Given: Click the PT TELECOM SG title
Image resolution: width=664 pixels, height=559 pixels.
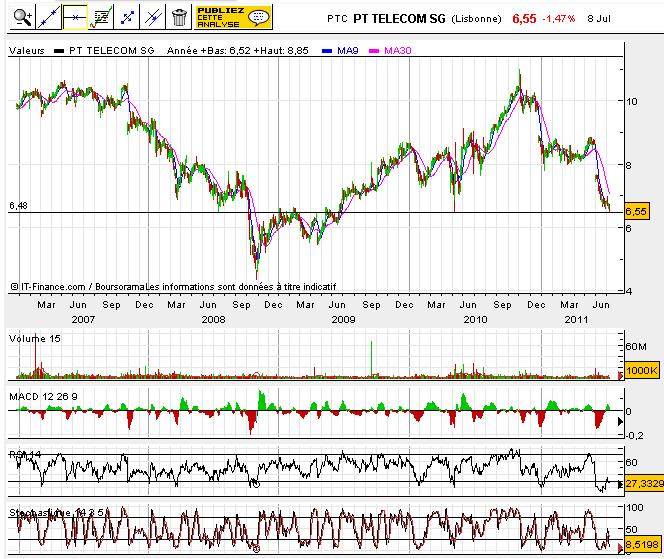Looking at the screenshot, I should point(399,19).
